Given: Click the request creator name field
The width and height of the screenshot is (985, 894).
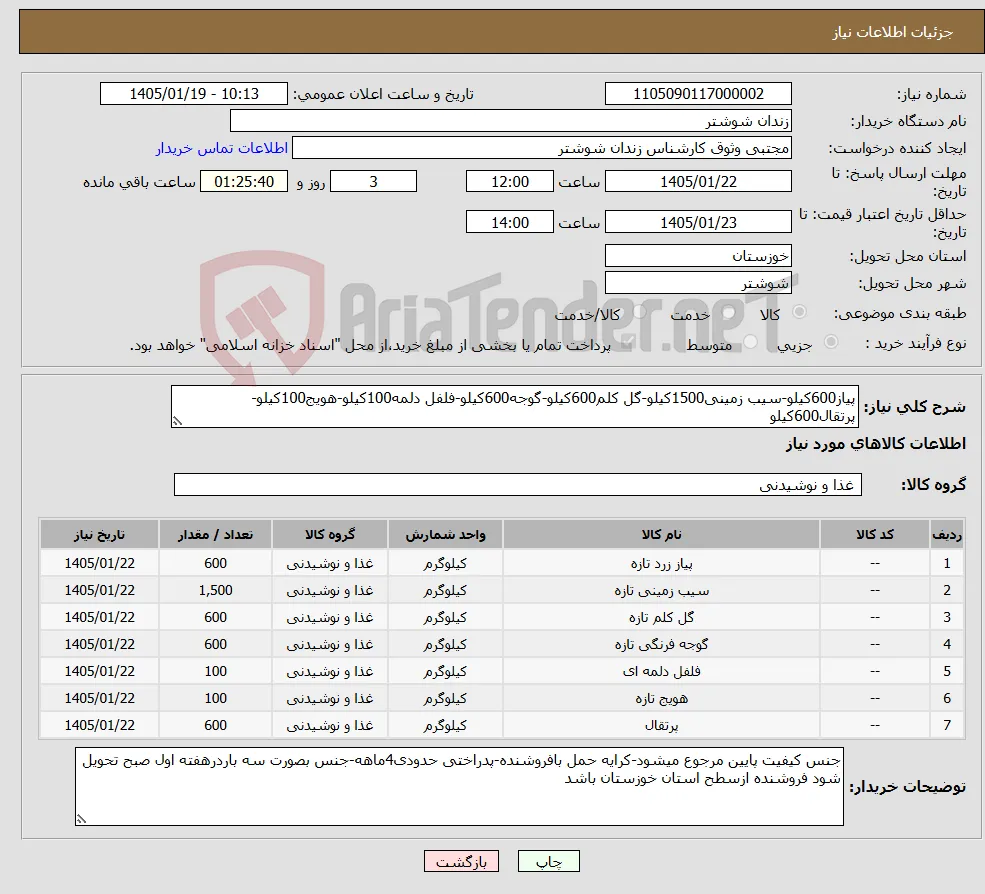Looking at the screenshot, I should coord(541,148).
